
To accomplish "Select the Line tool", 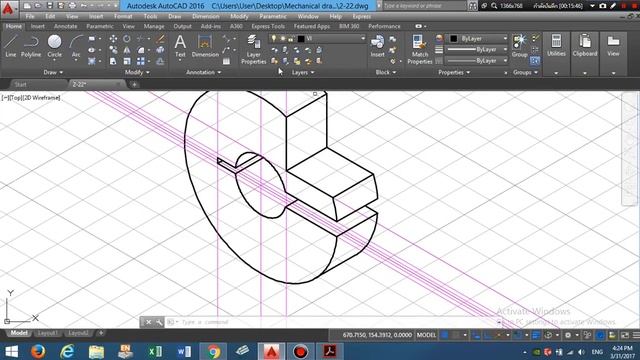I will [11, 46].
